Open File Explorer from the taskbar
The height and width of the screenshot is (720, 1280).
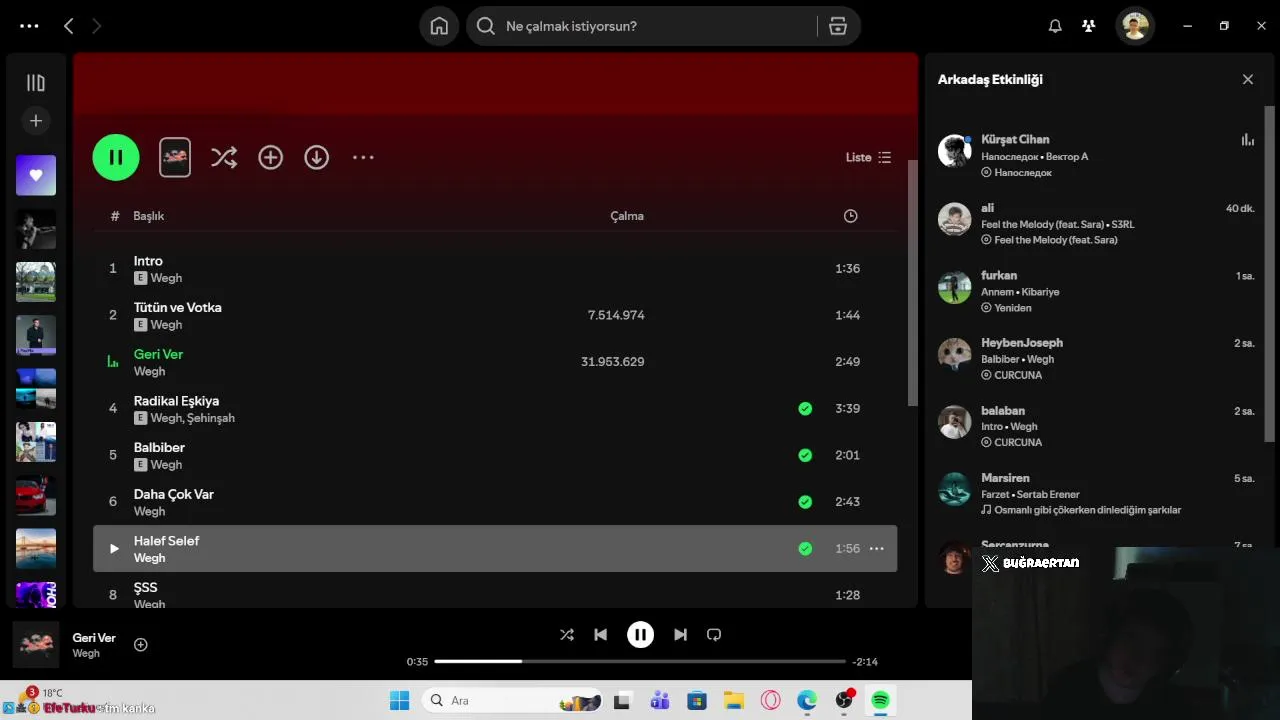734,700
